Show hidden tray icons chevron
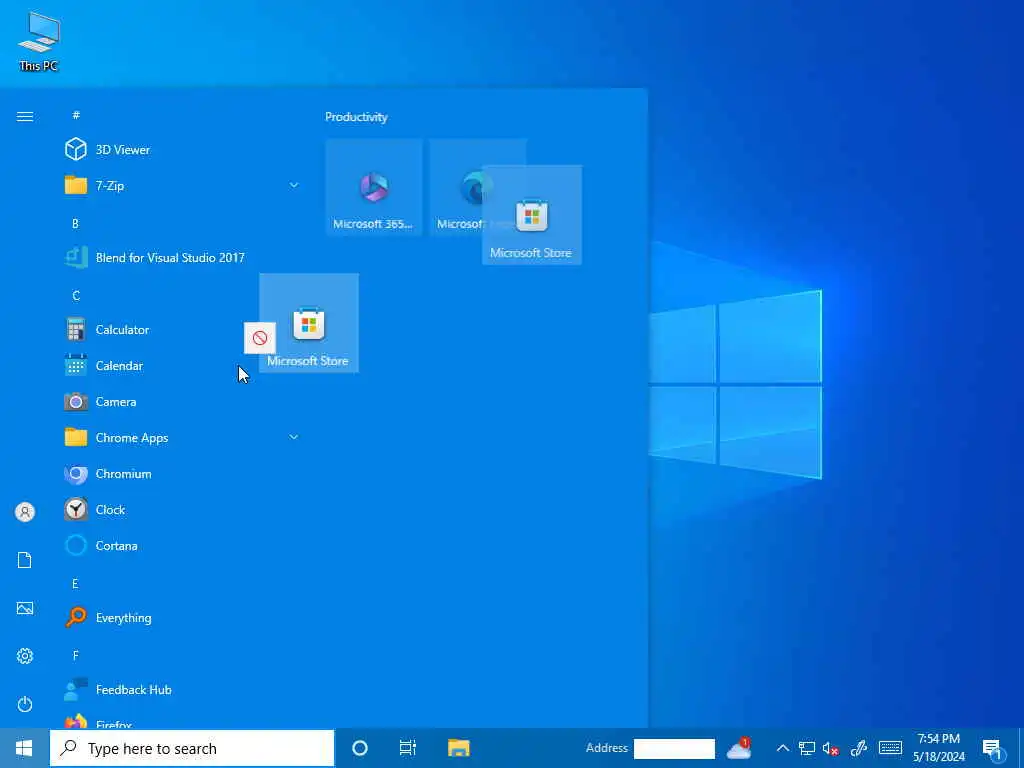 point(782,748)
